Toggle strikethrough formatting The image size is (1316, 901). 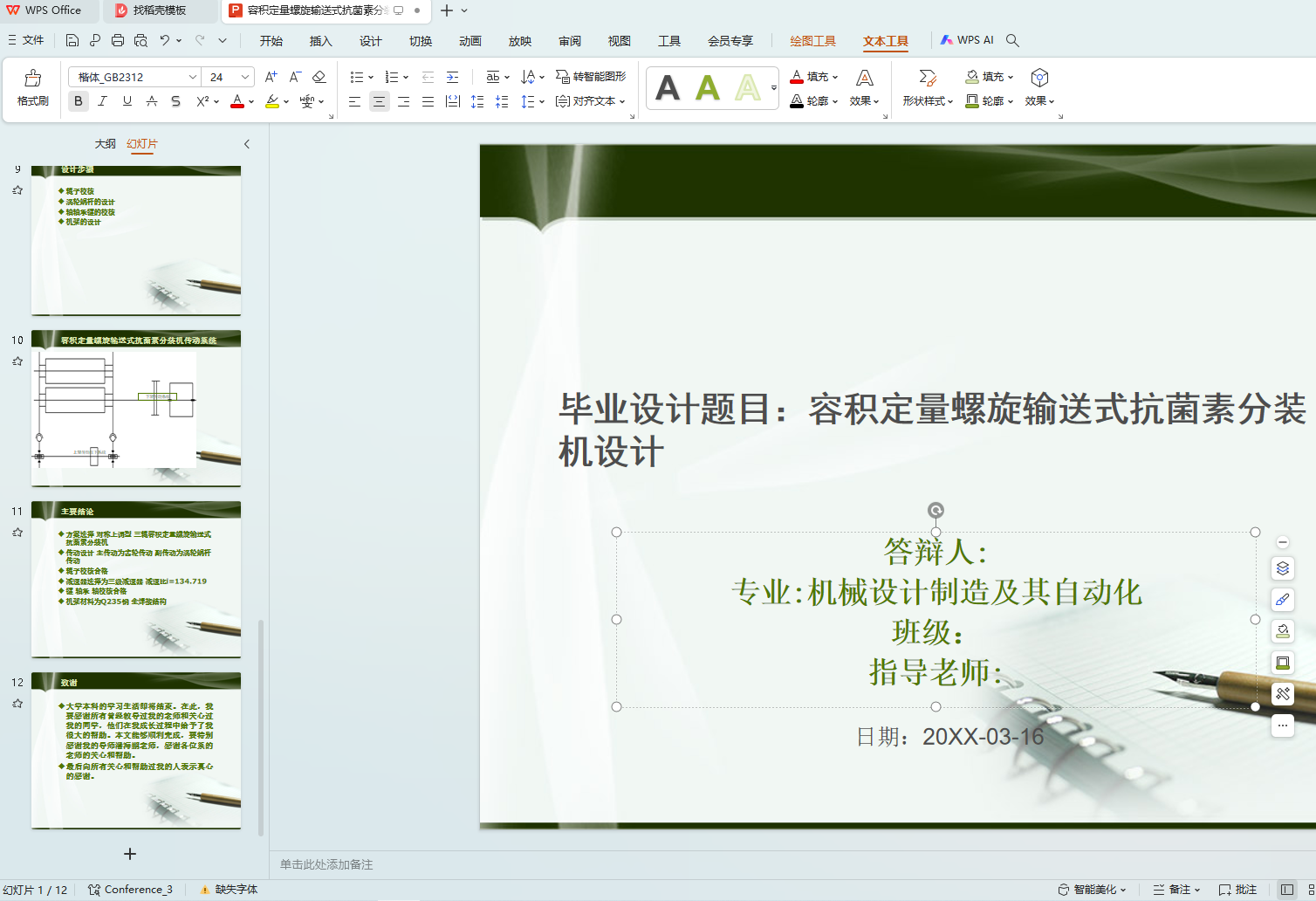152,101
